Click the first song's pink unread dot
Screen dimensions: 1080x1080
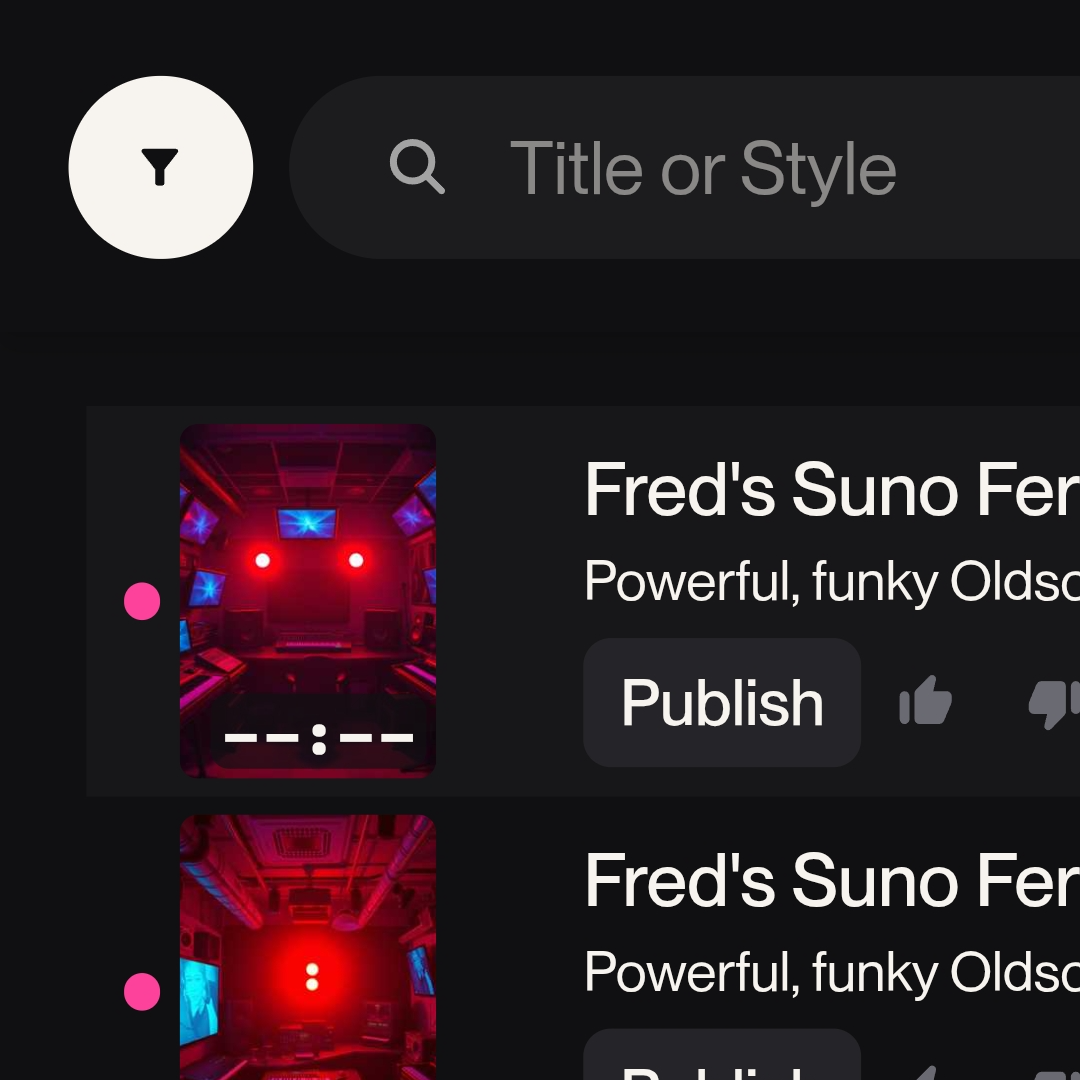[142, 602]
